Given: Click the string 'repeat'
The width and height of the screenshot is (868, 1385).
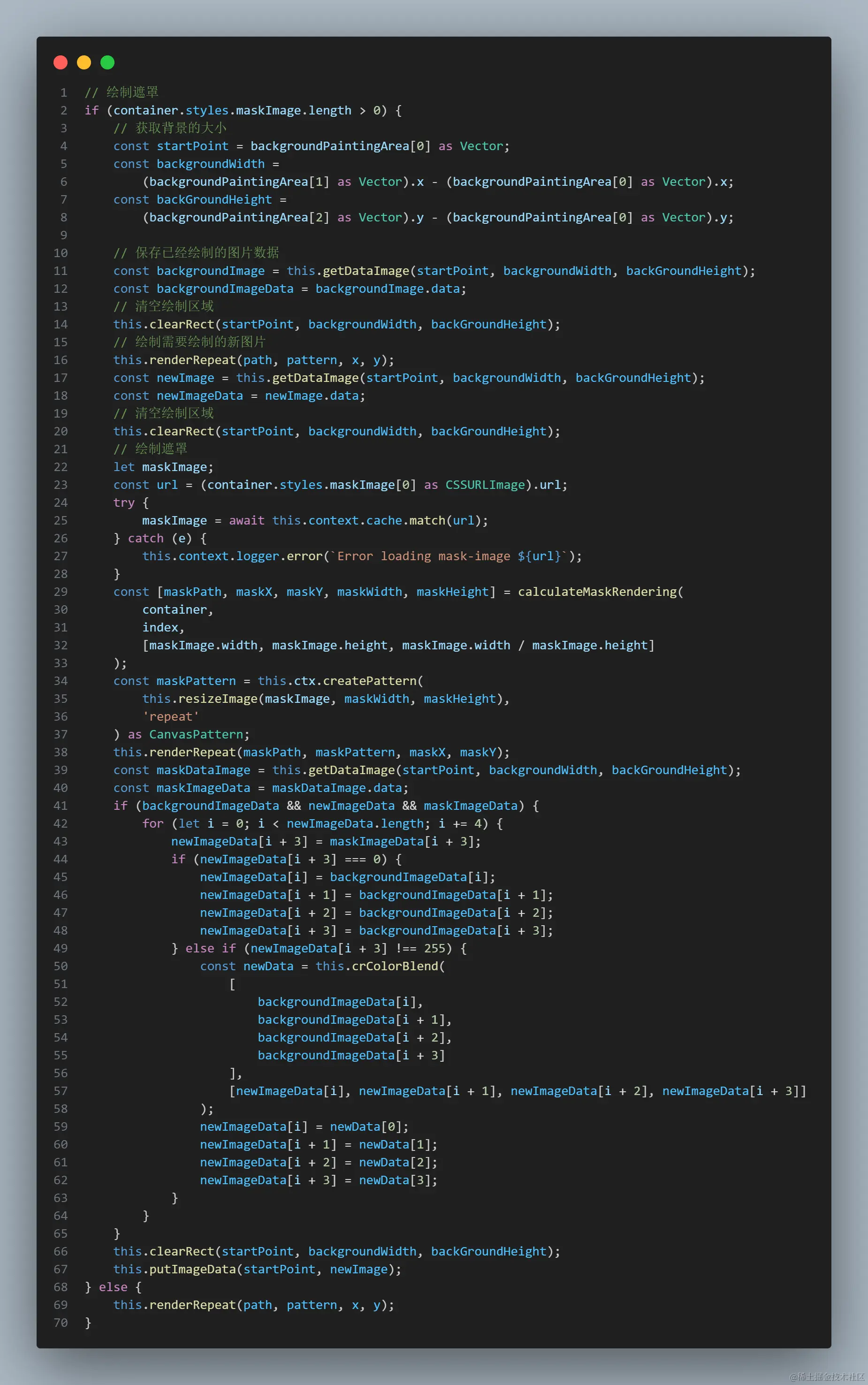Looking at the screenshot, I should [x=170, y=716].
